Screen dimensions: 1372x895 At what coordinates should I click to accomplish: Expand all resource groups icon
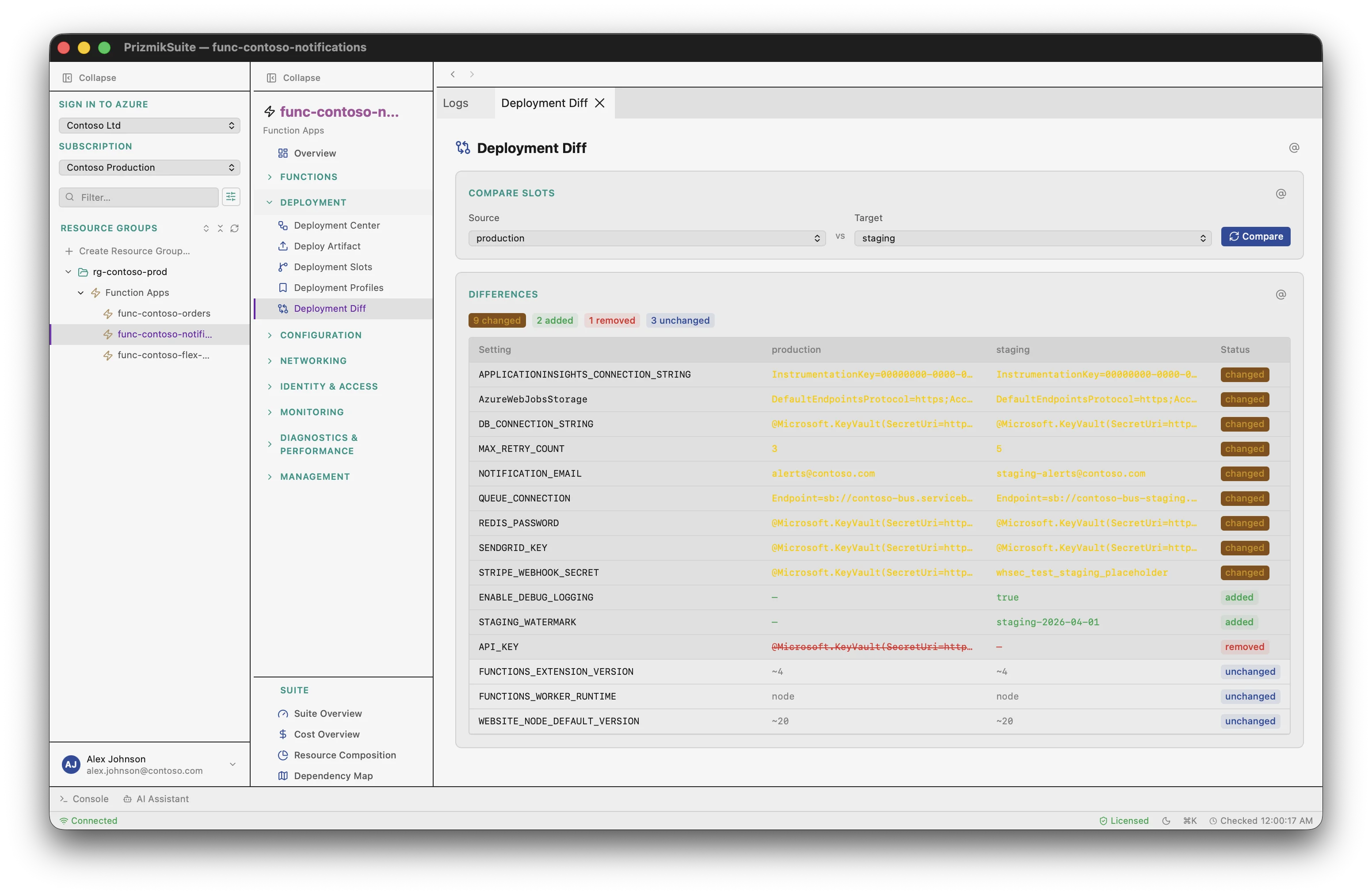pyautogui.click(x=206, y=228)
